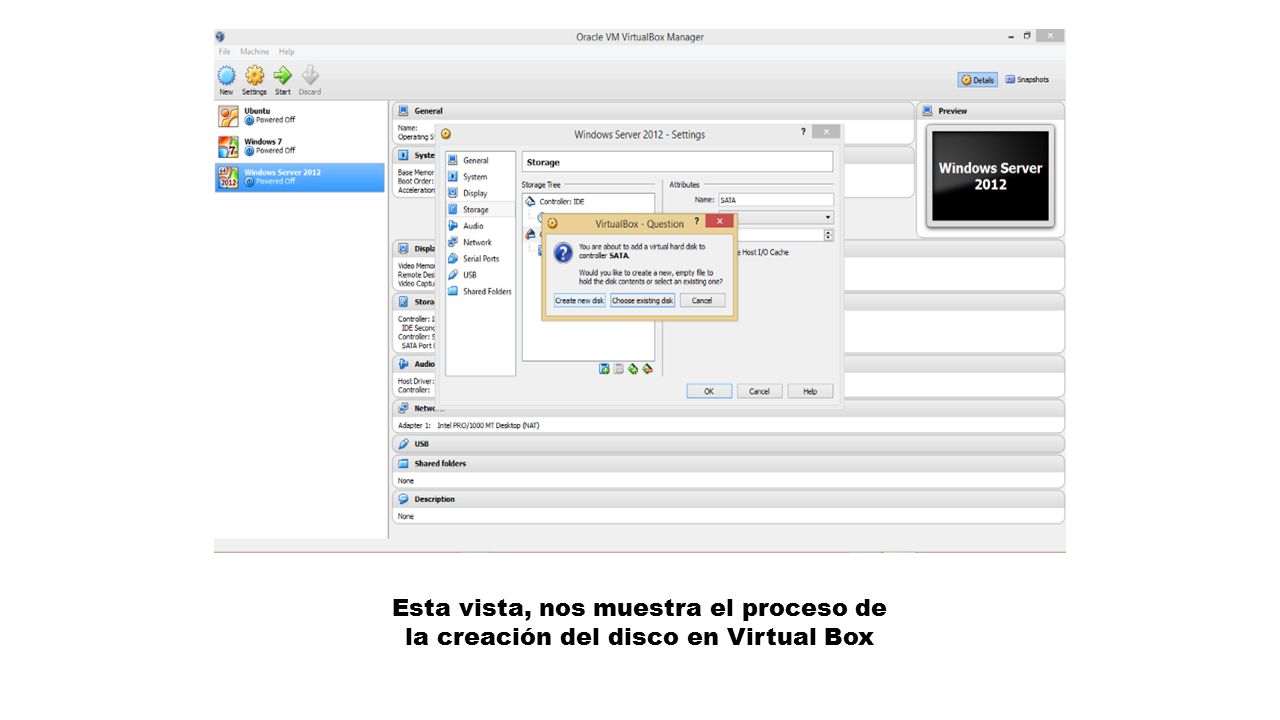The image size is (1280, 720).
Task: Select the Windows 7 virtual machine
Action: [300, 147]
